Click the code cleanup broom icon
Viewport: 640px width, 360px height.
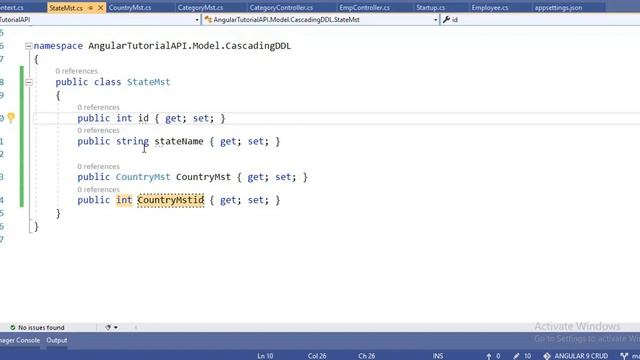click(108, 327)
